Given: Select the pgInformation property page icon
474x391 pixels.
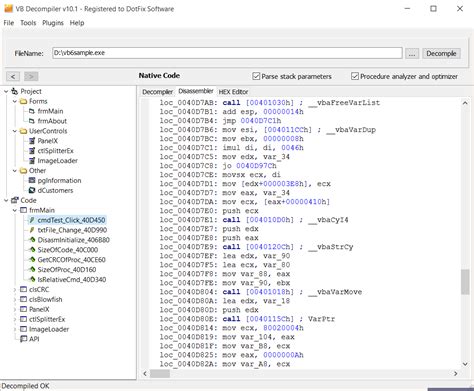Looking at the screenshot, I should [x=32, y=180].
